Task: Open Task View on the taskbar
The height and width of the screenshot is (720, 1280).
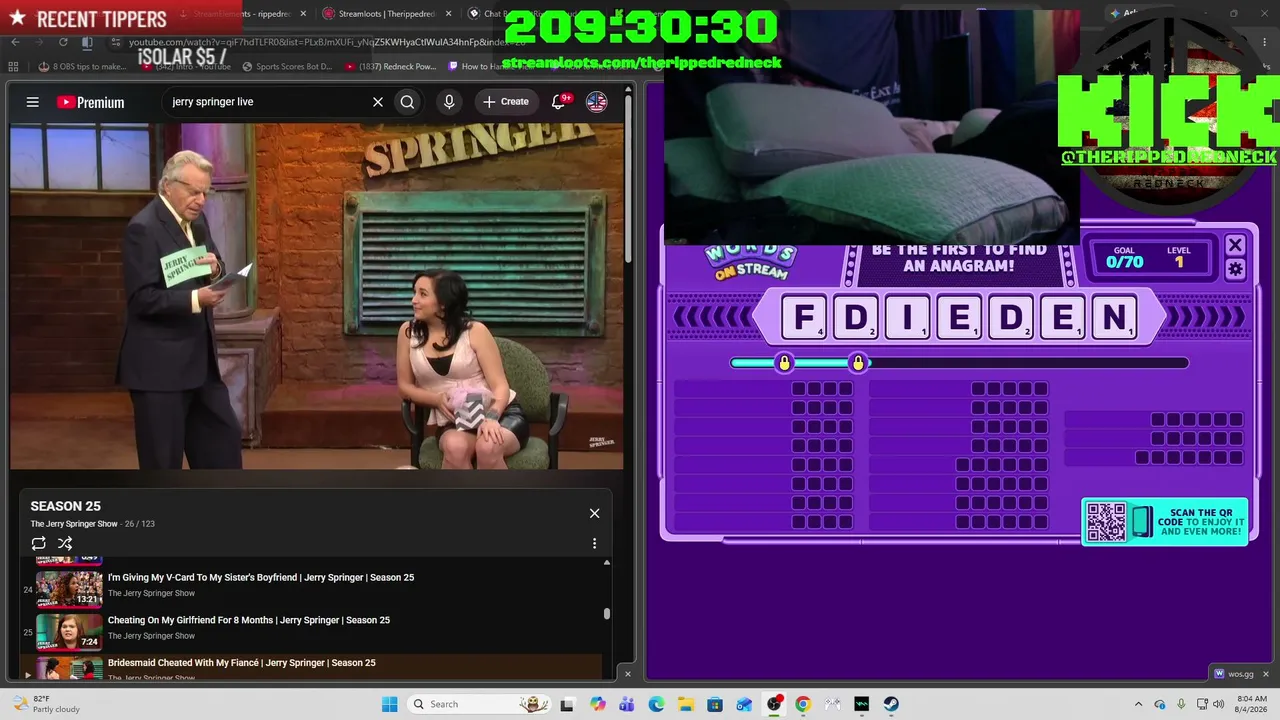Action: click(567, 704)
